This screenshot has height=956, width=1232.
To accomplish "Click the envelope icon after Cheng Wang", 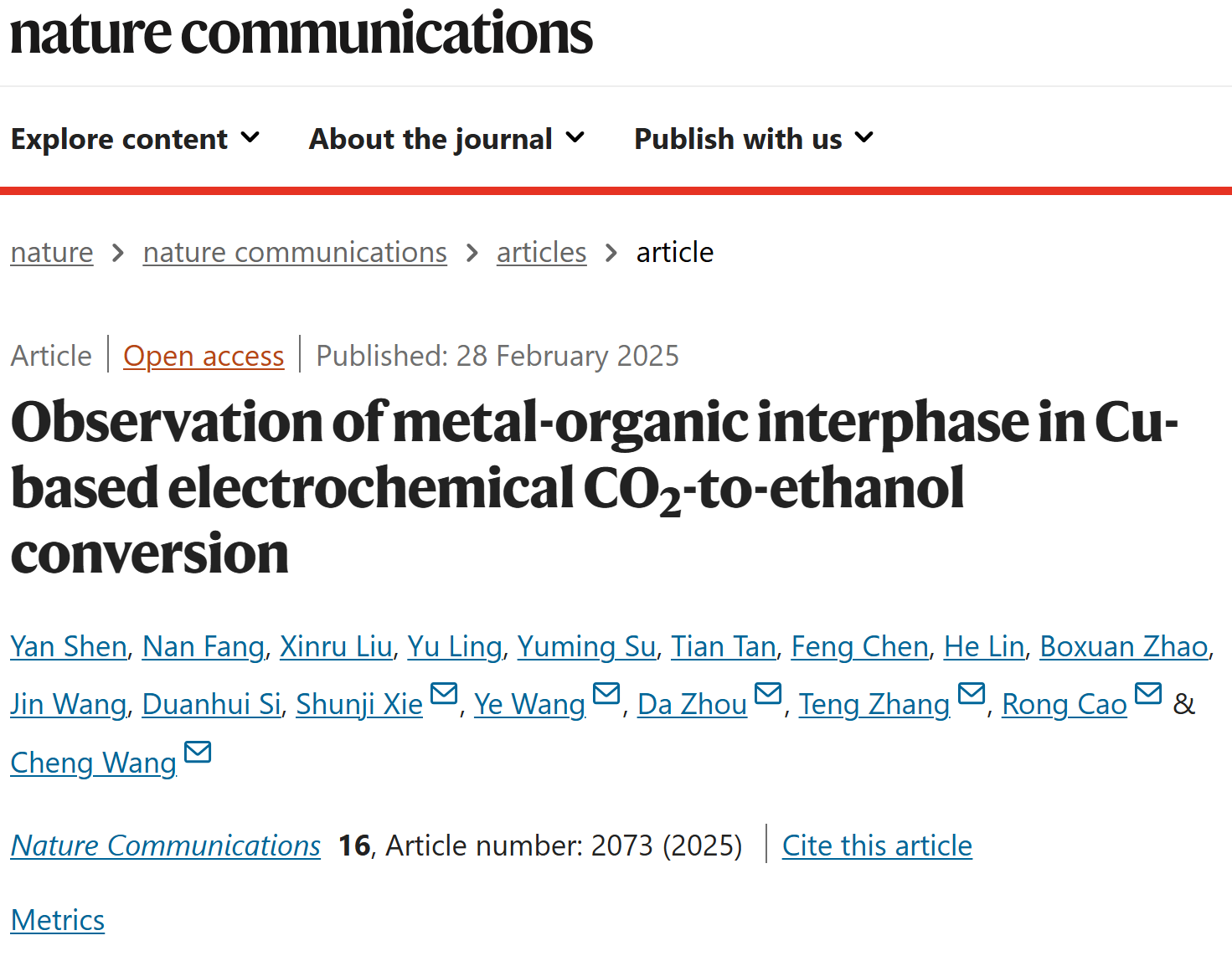I will pyautogui.click(x=198, y=753).
